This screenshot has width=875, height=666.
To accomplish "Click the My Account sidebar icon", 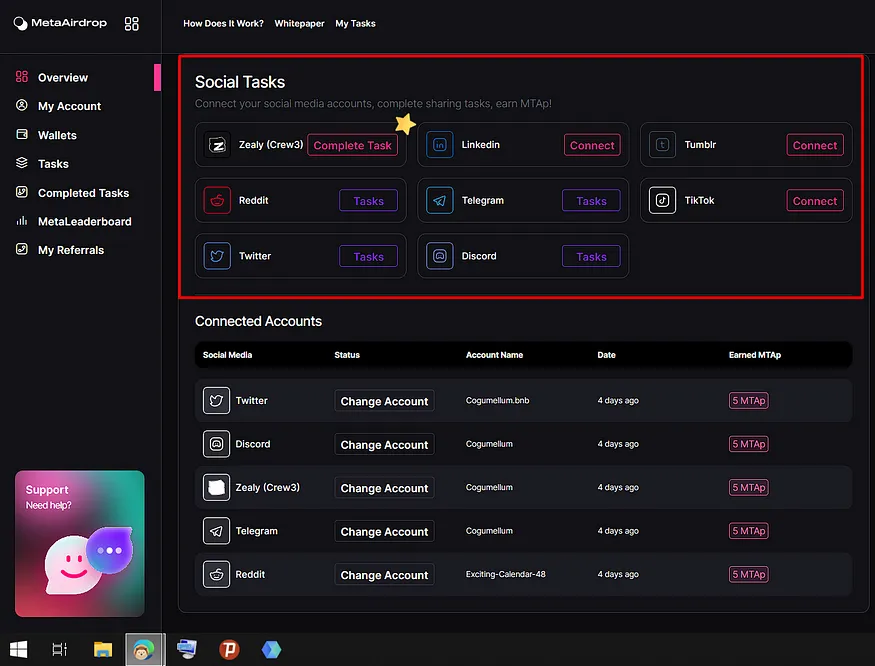I will [22, 106].
